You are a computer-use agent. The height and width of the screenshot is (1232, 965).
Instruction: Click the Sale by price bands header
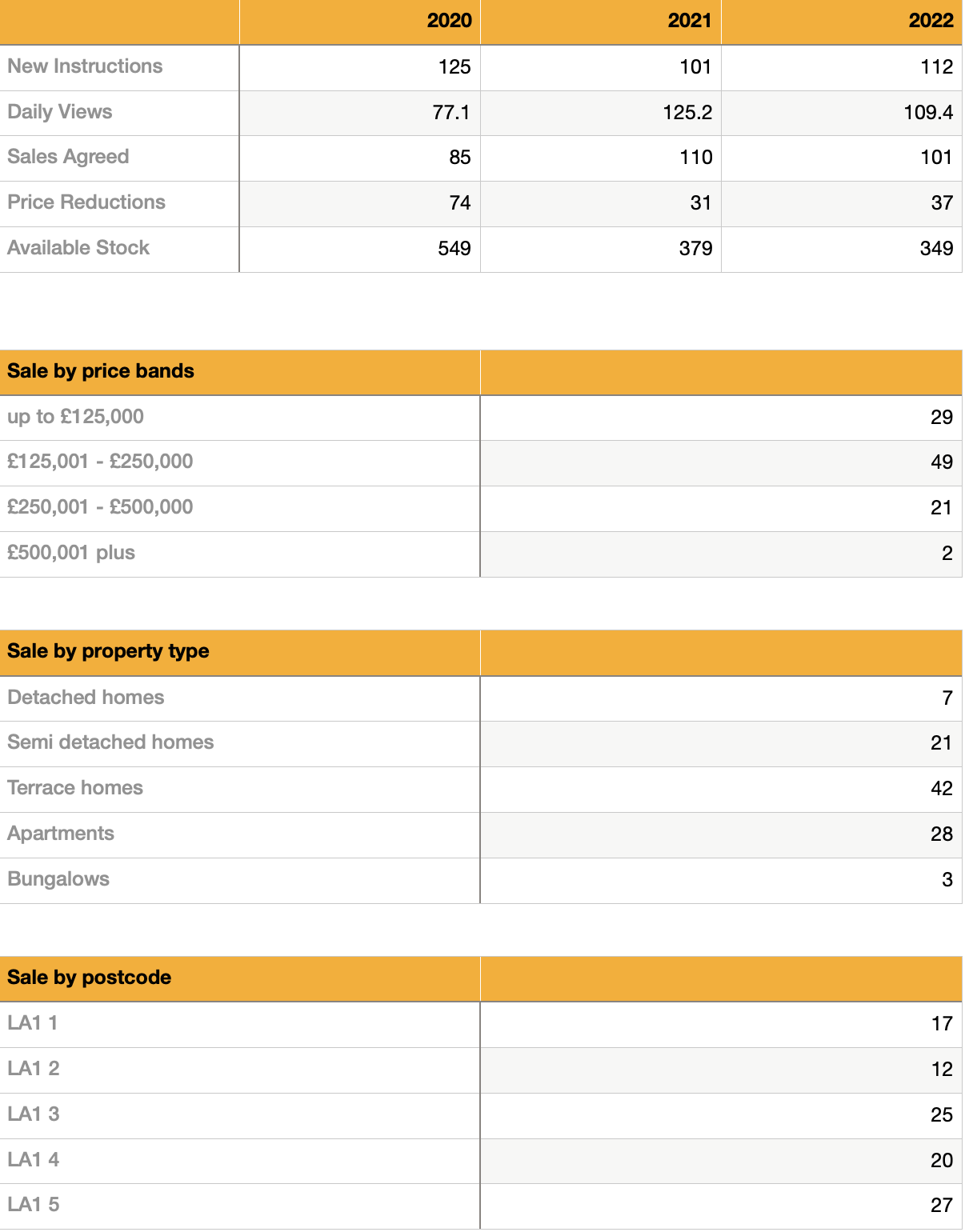101,371
